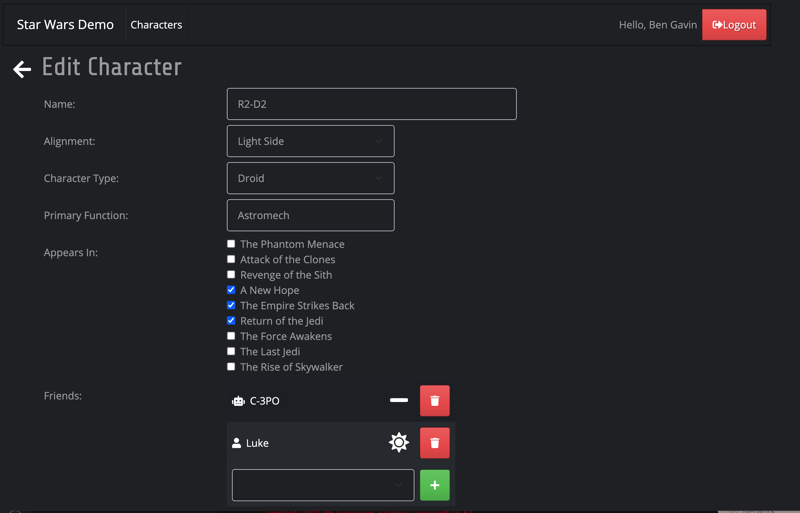This screenshot has height=513, width=800.
Task: Click the Alignment: label
Action: (x=69, y=141)
